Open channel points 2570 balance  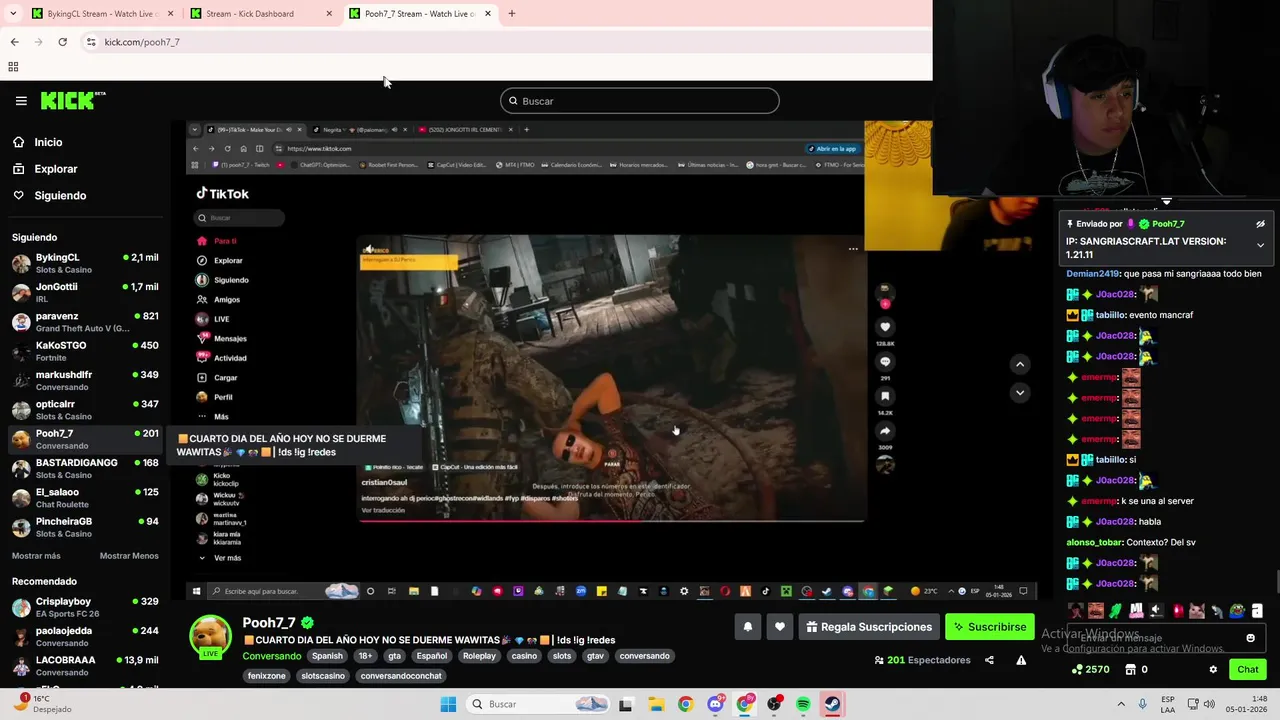[1090, 670]
